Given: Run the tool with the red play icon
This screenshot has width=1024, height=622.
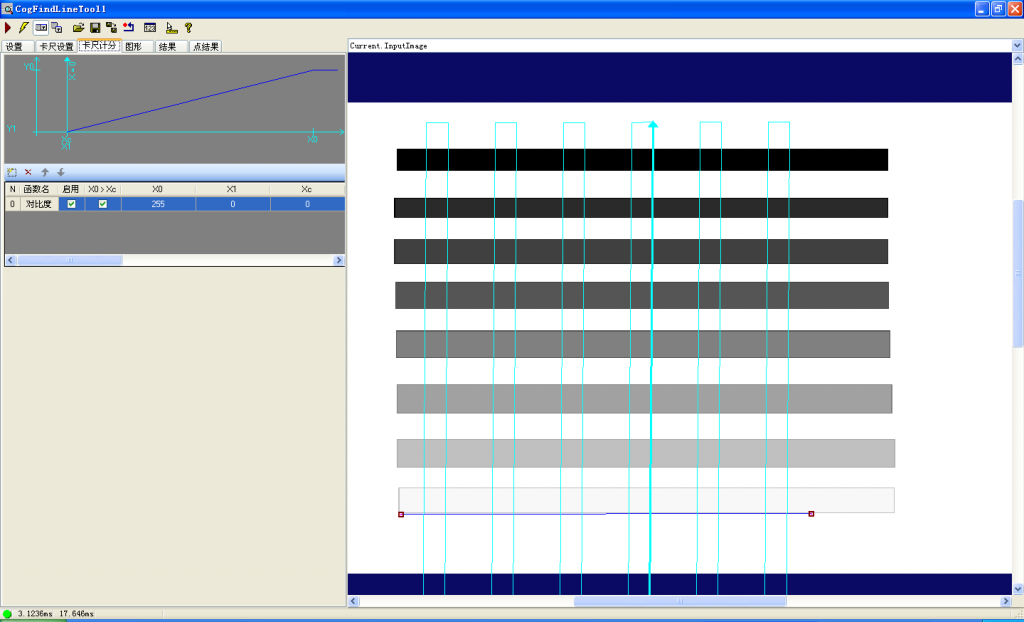Looking at the screenshot, I should tap(8, 27).
